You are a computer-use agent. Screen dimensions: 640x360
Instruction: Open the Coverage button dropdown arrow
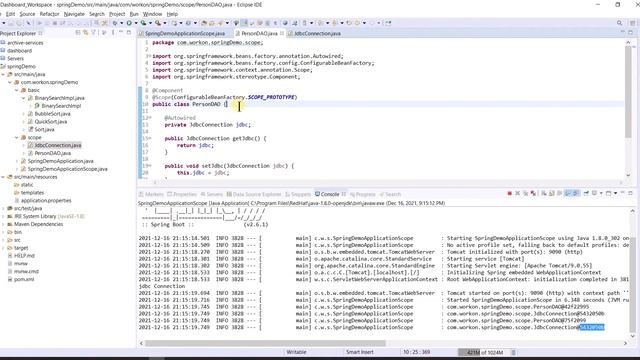pyautogui.click(x=150, y=23)
